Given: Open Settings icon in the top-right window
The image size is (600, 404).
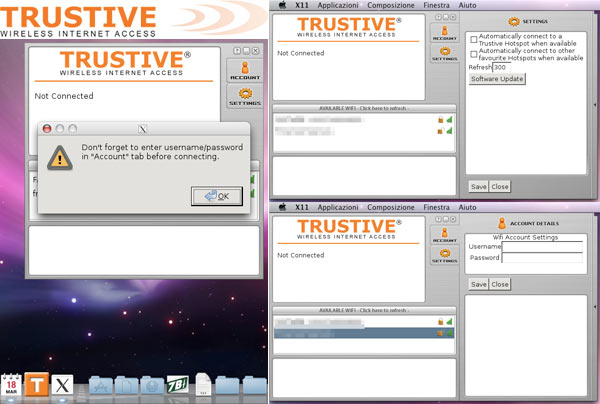Looking at the screenshot, I should point(443,51).
